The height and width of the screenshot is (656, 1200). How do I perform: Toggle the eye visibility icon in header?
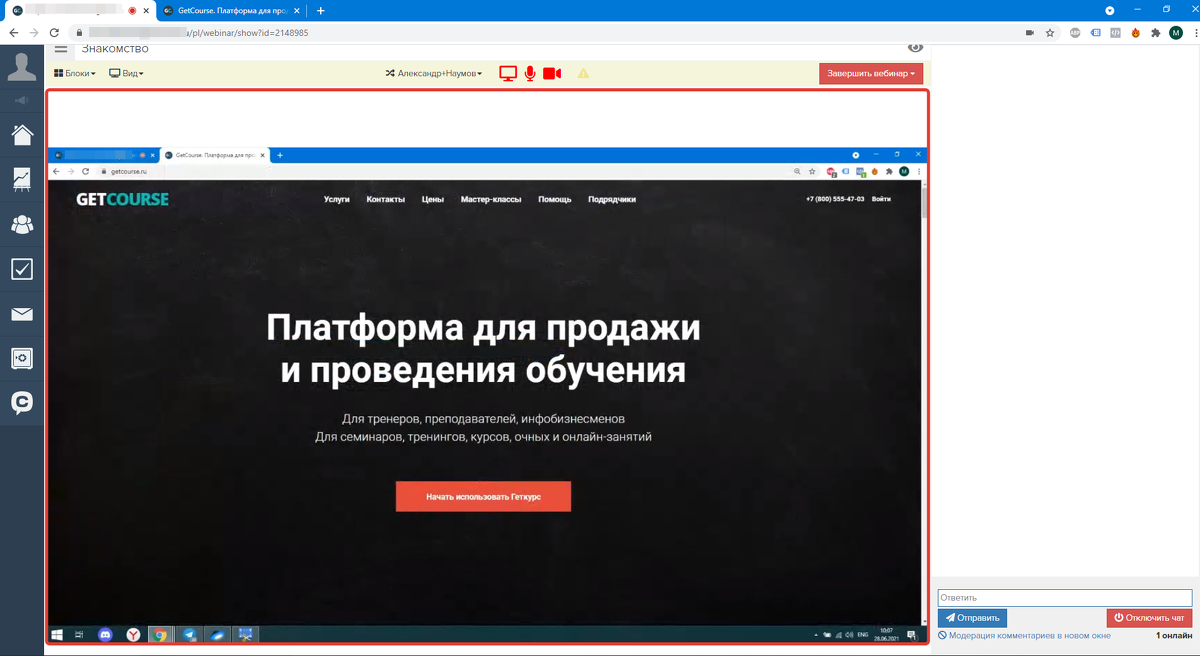915,48
